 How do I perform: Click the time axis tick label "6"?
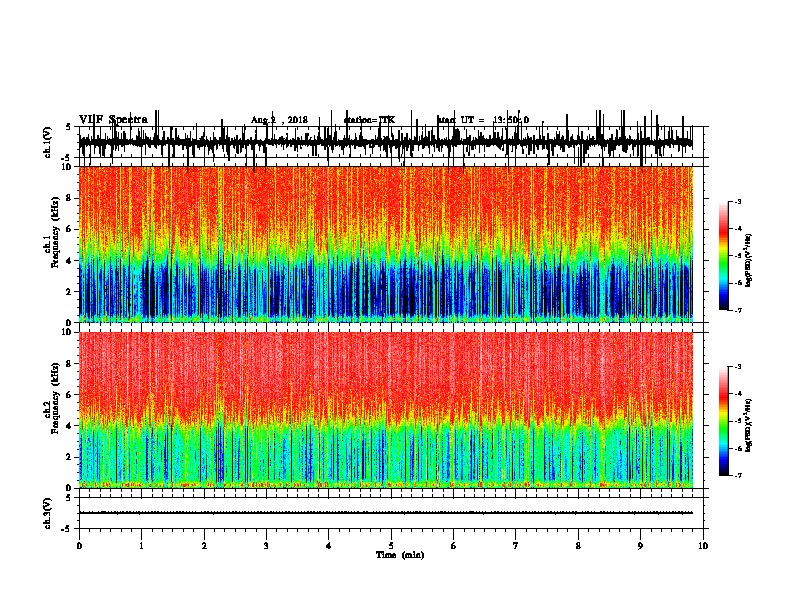(454, 546)
